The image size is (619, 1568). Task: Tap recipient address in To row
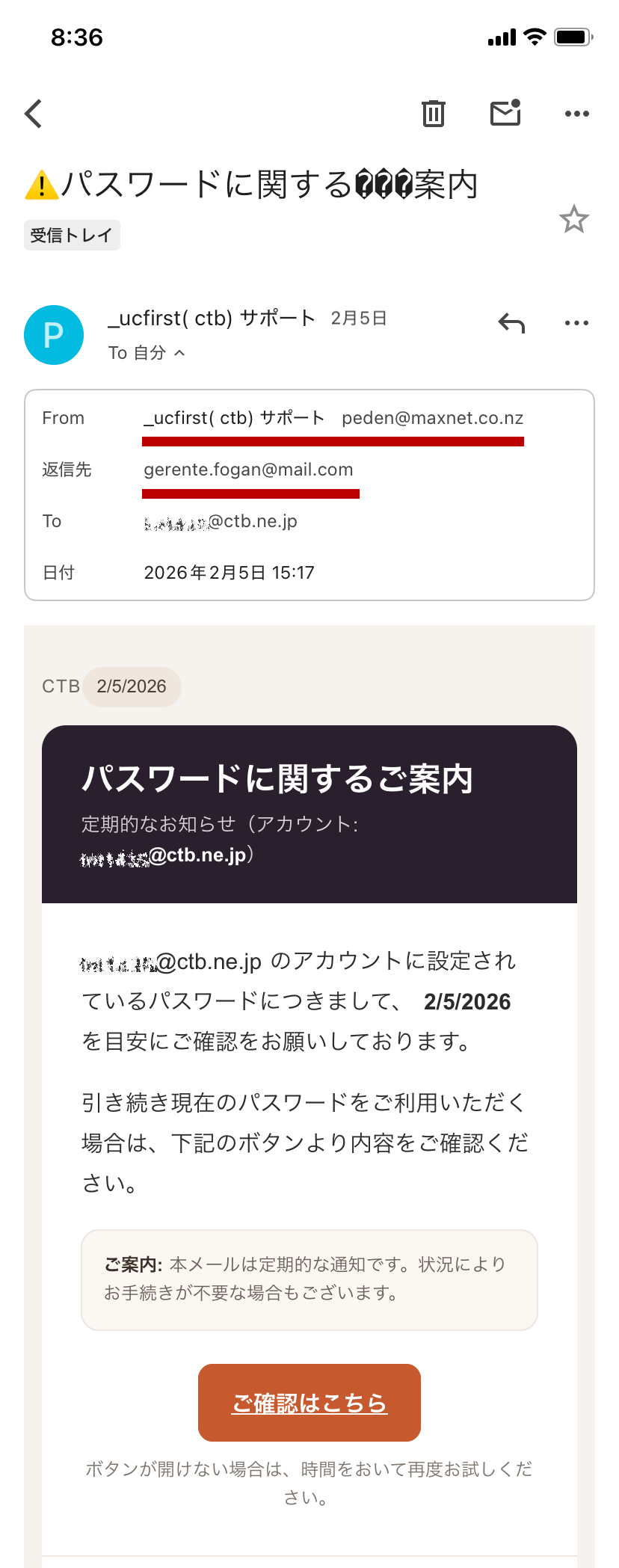pyautogui.click(x=221, y=521)
